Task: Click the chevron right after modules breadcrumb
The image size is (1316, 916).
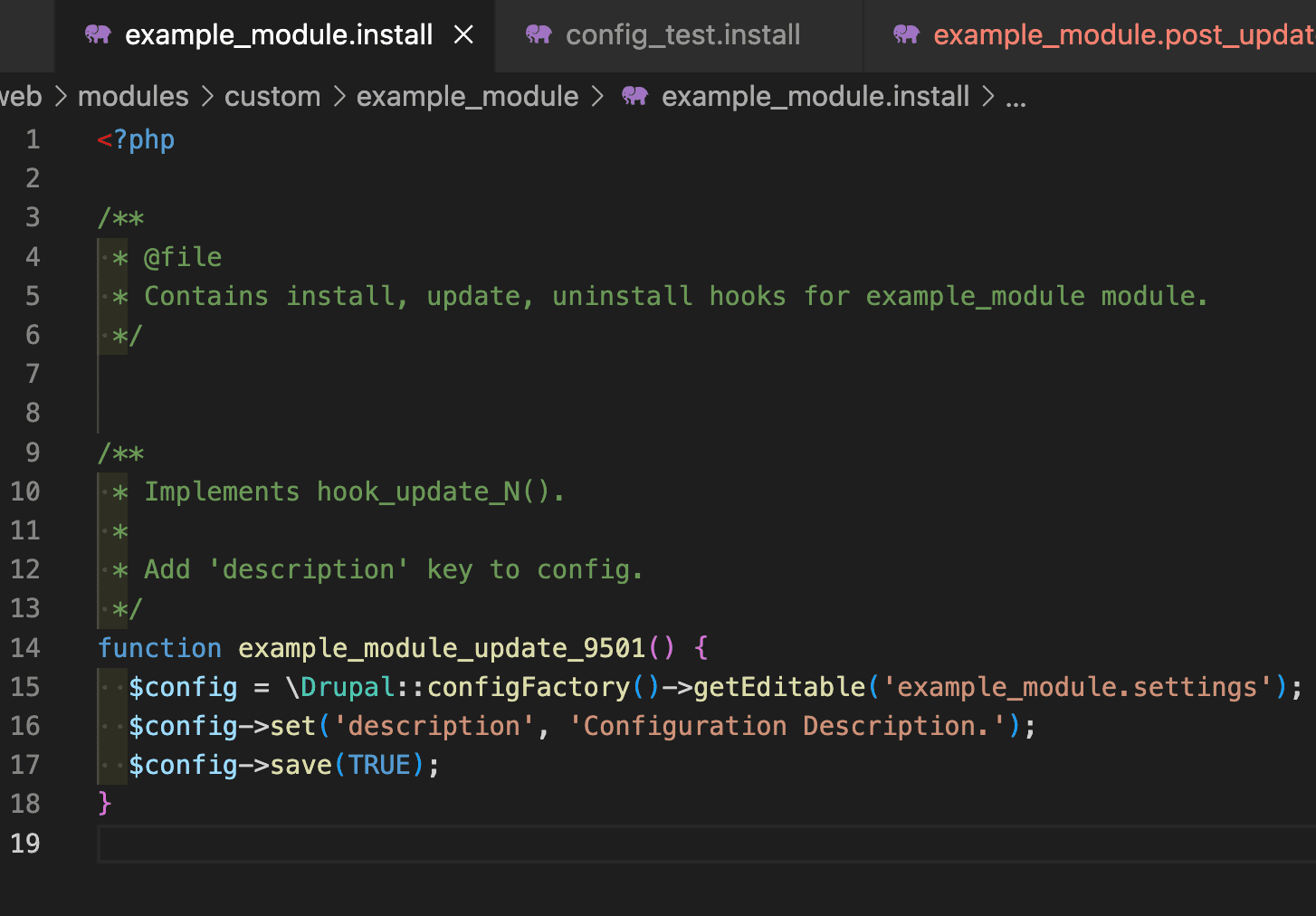Action: pos(207,96)
